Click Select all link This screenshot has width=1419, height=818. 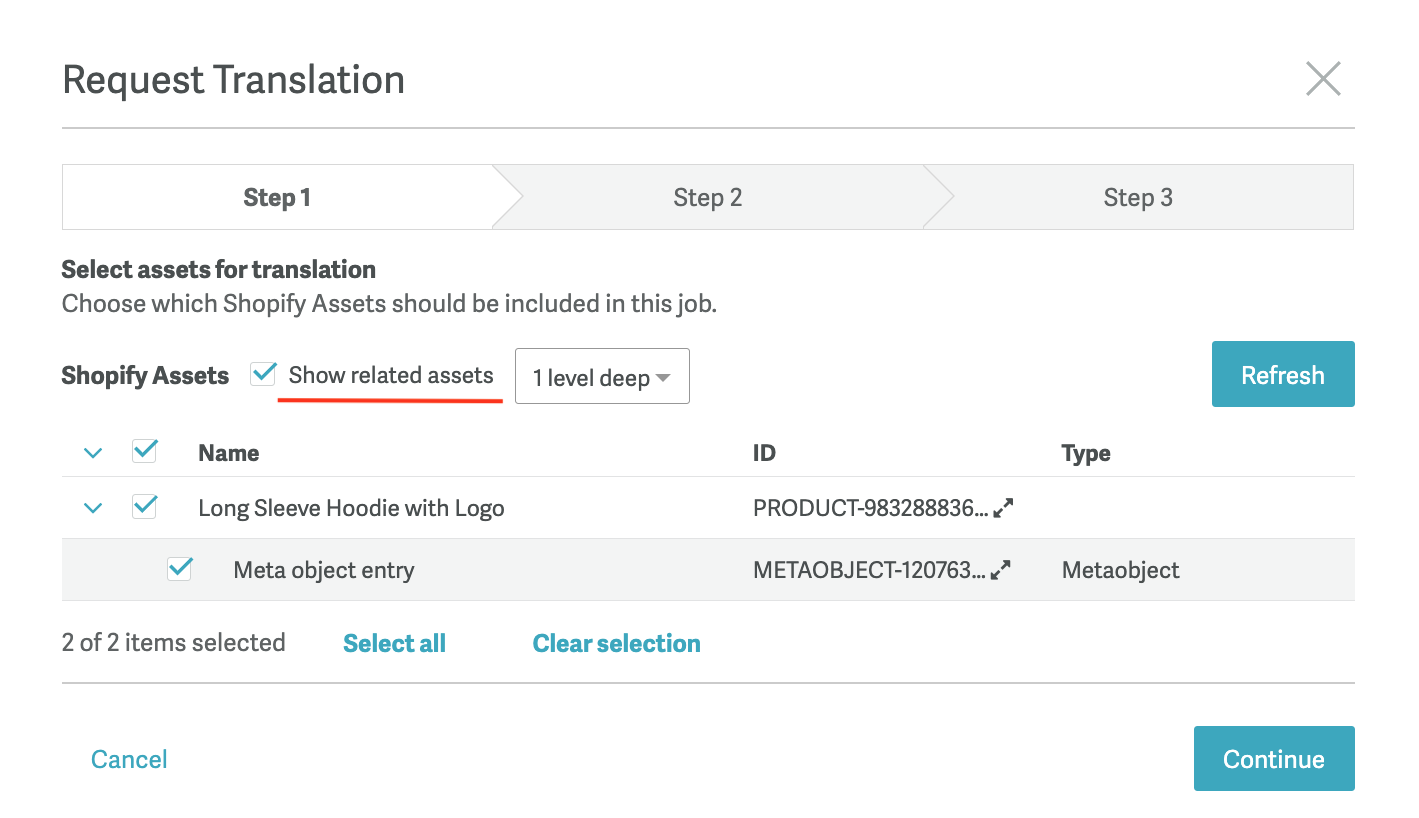tap(394, 643)
